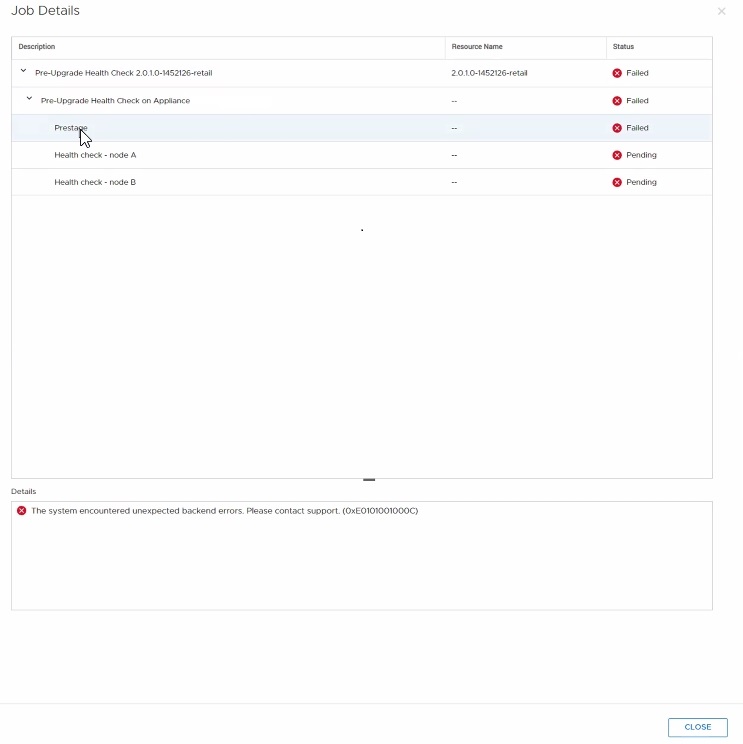Click the Pending status icon for node A
The image size is (743, 744).
click(x=617, y=155)
